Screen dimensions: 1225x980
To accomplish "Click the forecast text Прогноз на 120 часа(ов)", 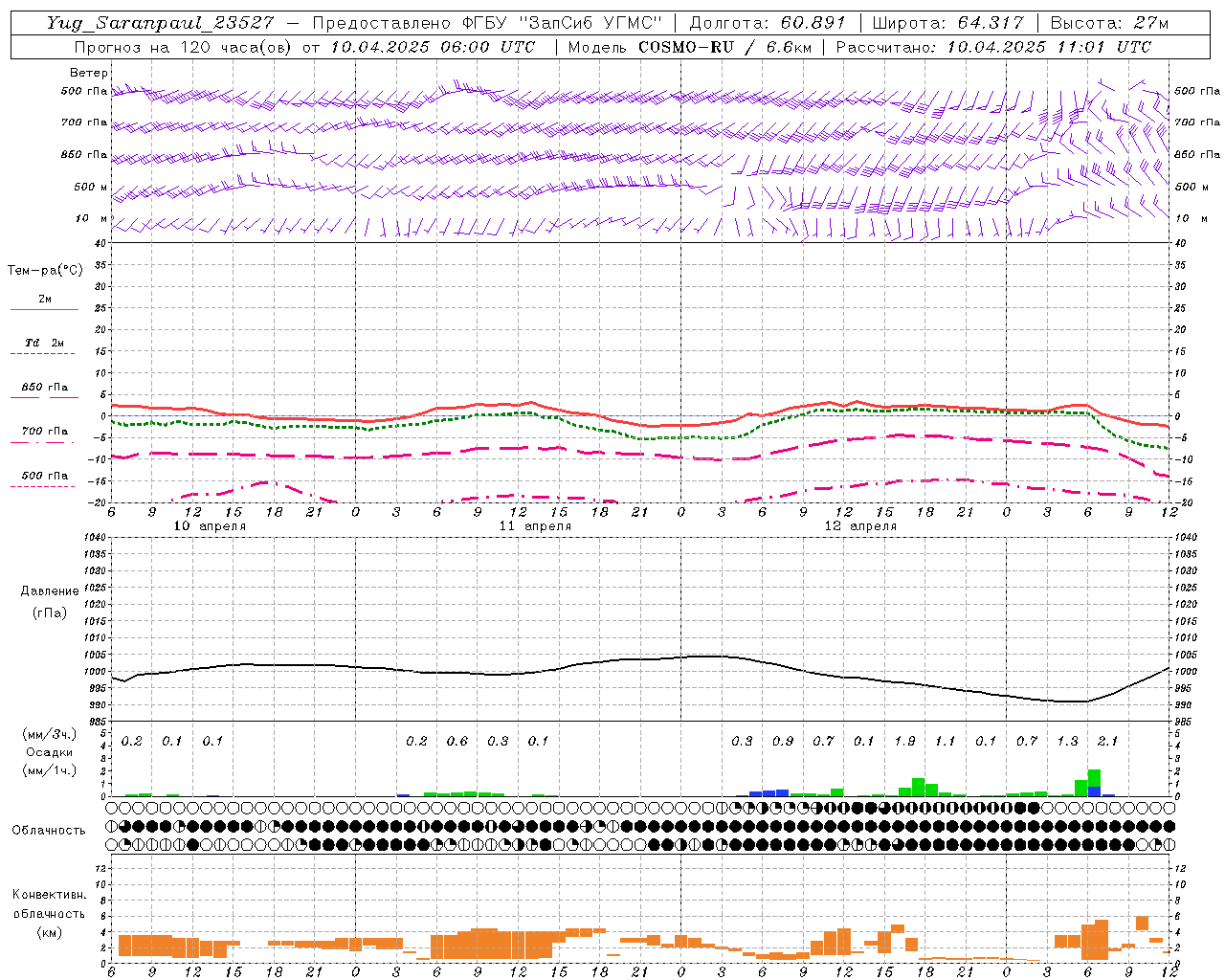I will 185,47.
